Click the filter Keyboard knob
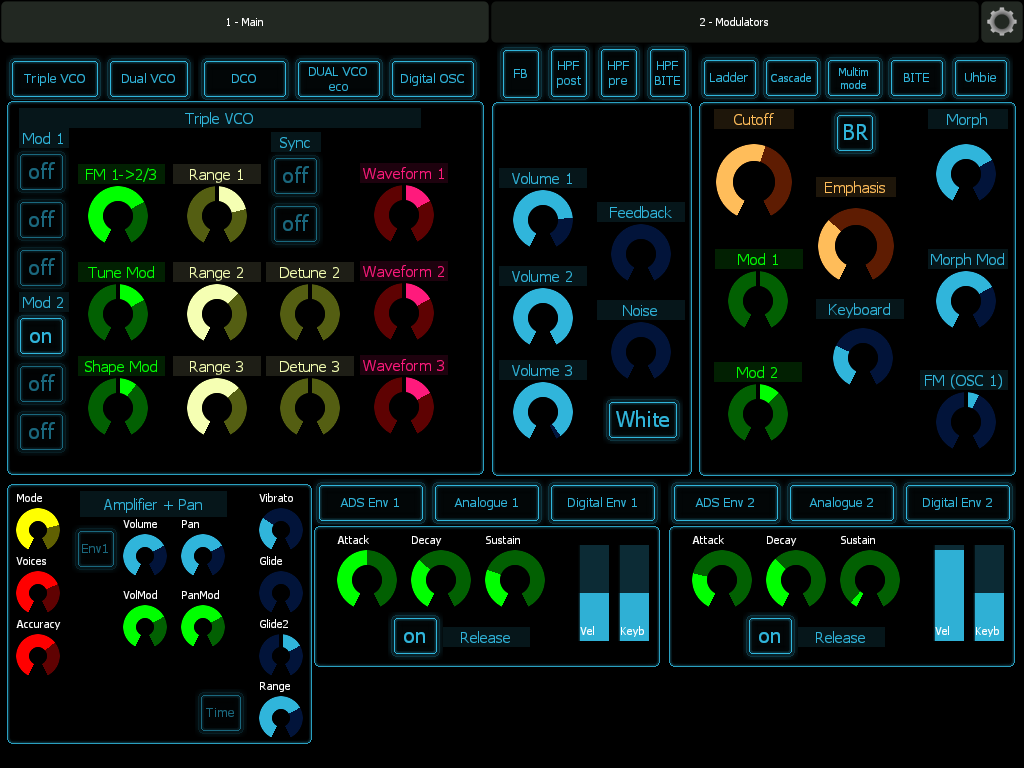 pos(863,358)
